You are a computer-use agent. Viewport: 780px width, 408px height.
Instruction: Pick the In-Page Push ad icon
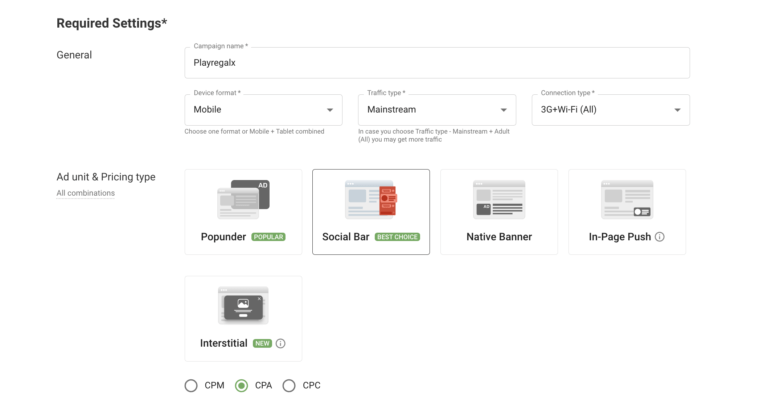click(x=627, y=199)
